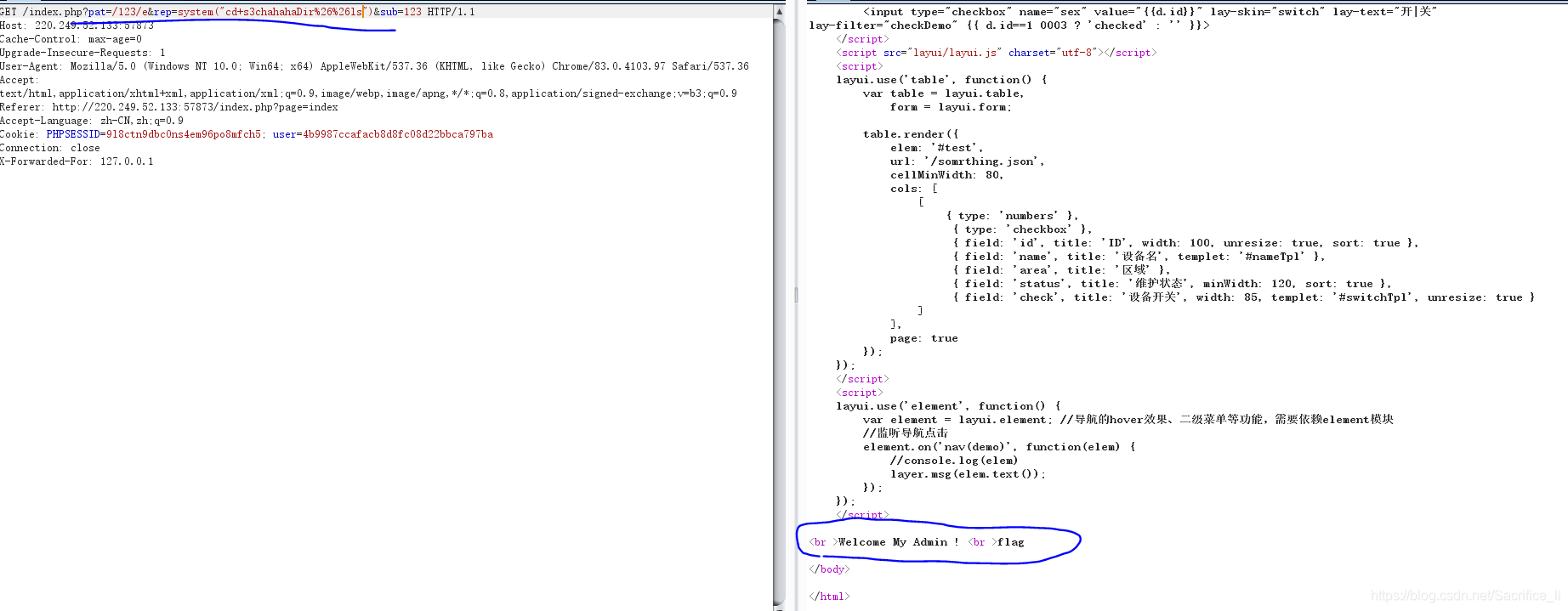This screenshot has height=611, width=1568.
Task: Click the Accept-Language: zh-CN header
Action: tap(92, 121)
